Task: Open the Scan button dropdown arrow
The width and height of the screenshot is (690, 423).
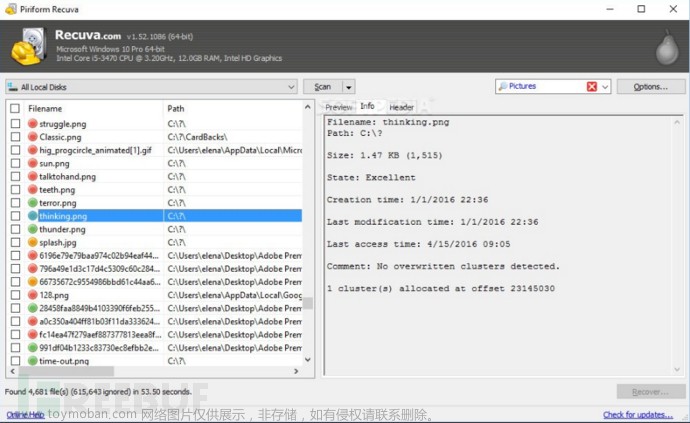Action: point(349,87)
